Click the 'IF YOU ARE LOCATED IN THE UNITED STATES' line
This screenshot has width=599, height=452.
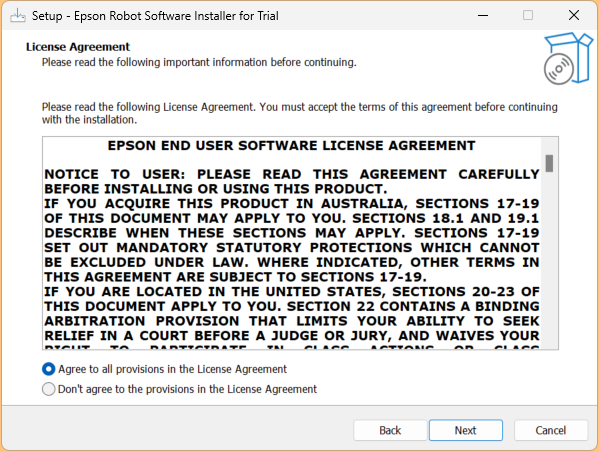pyautogui.click(x=291, y=292)
